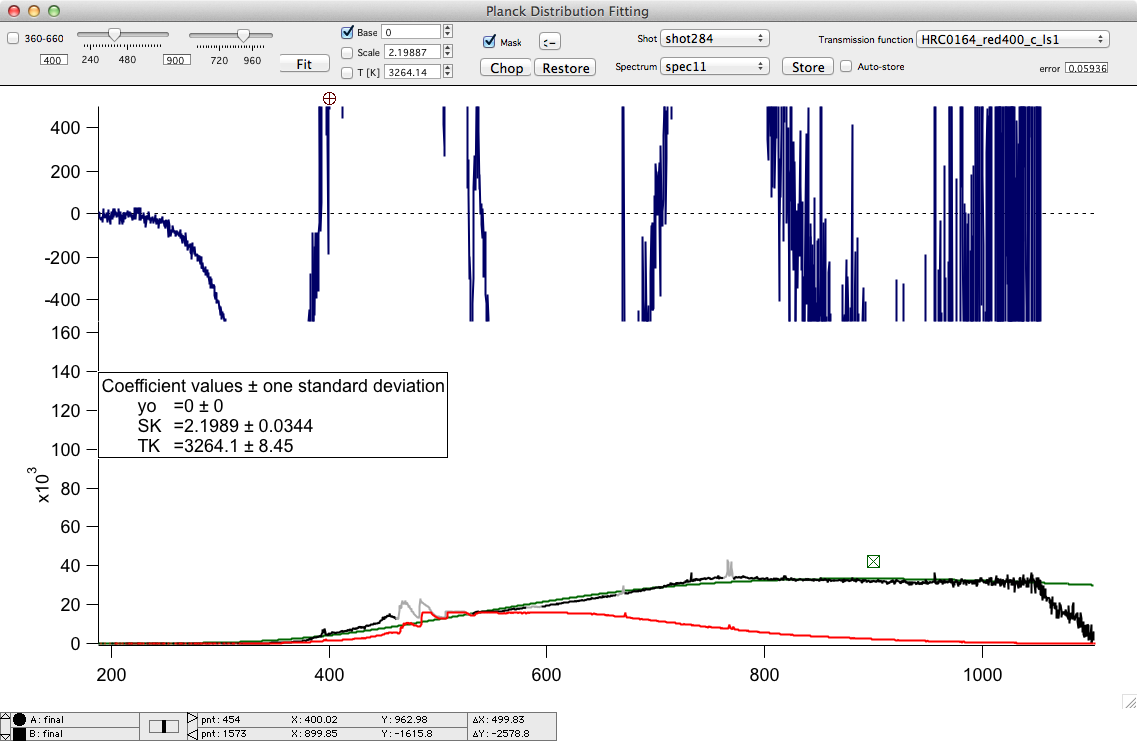This screenshot has width=1137, height=741.
Task: Click the Chop button
Action: 506,67
